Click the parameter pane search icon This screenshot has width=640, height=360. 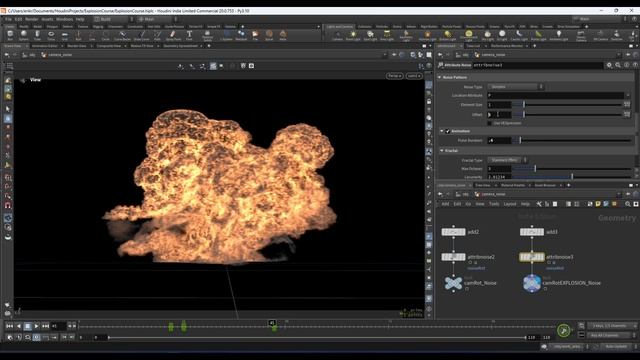(618, 65)
